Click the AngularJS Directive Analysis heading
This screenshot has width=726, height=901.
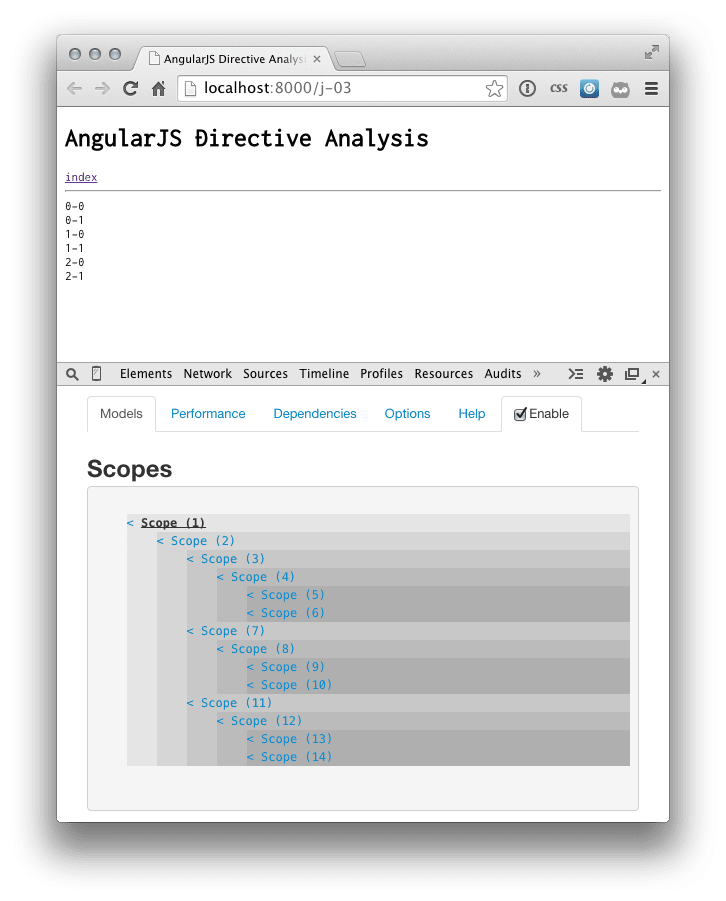pos(247,138)
